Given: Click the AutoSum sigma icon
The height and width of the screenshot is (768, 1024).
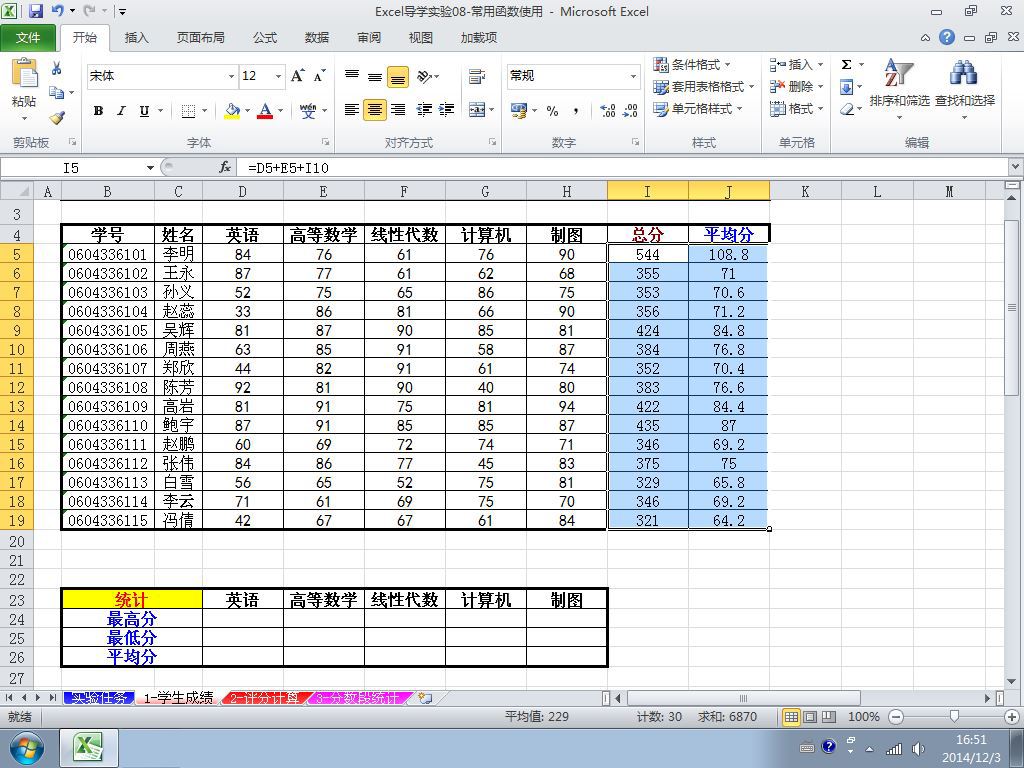Looking at the screenshot, I should point(846,65).
